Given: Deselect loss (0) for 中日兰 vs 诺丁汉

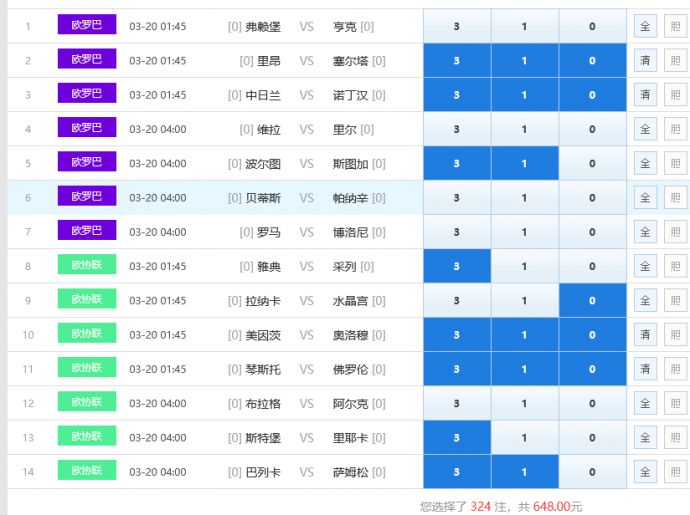Looking at the screenshot, I should click(592, 95).
